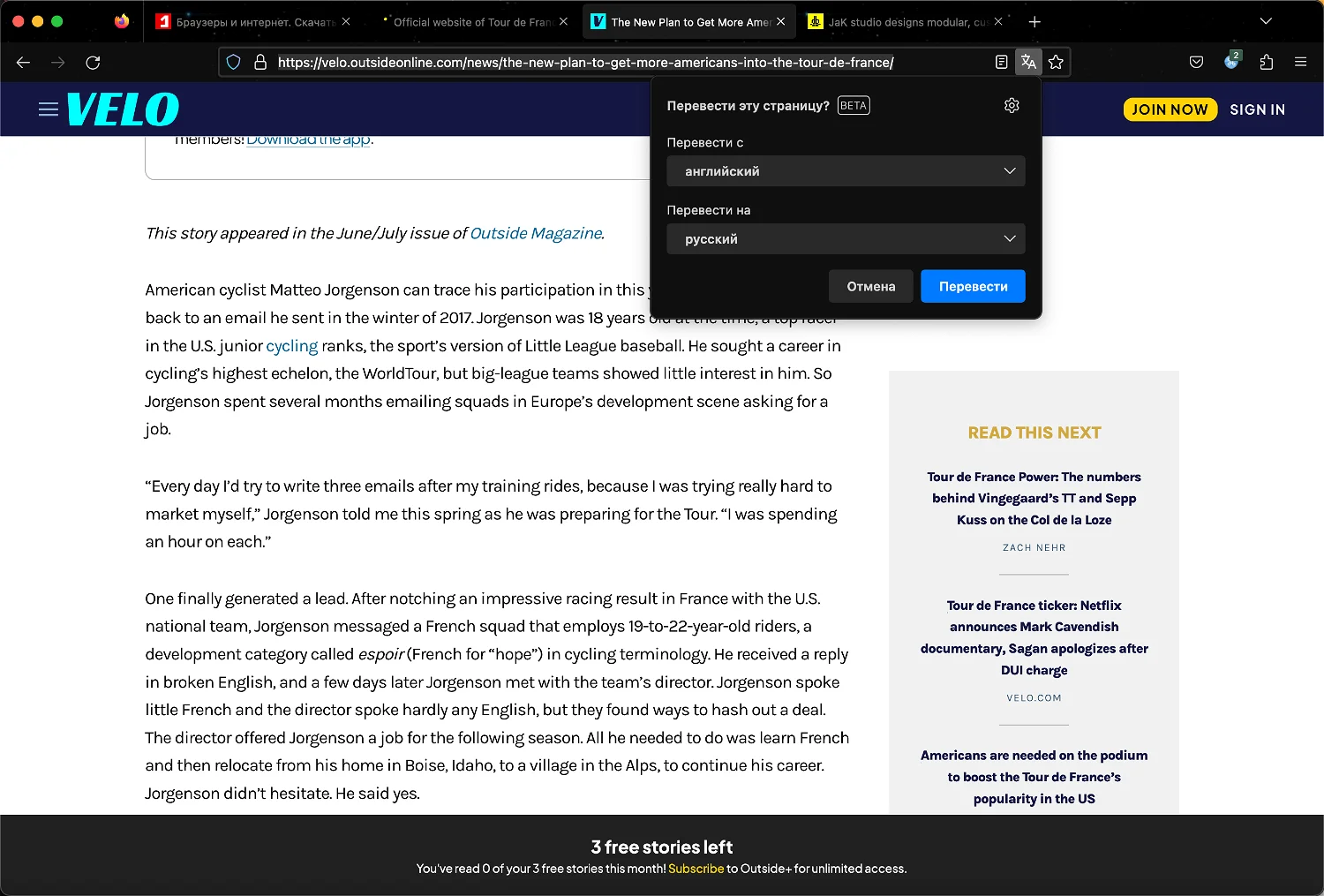The height and width of the screenshot is (896, 1324).
Task: Select The New Plan to Get More tab
Action: point(689,22)
